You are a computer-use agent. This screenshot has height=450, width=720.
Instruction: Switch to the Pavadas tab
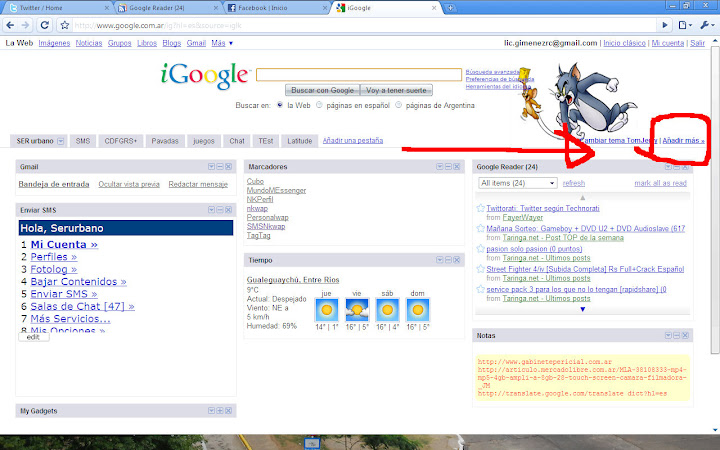pos(165,141)
